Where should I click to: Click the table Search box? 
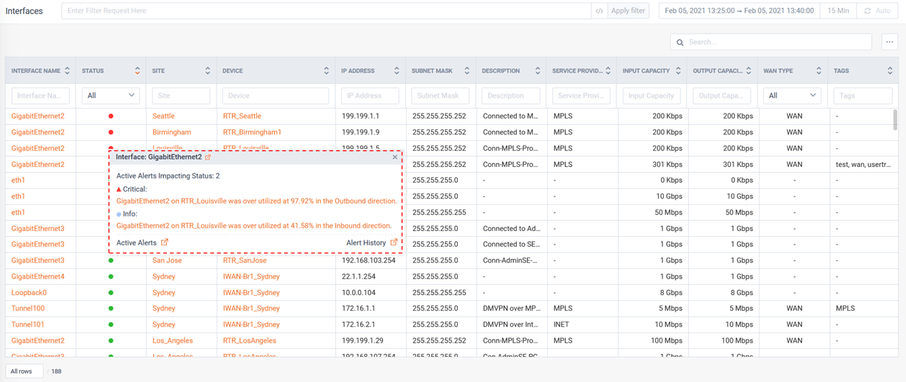[x=771, y=42]
